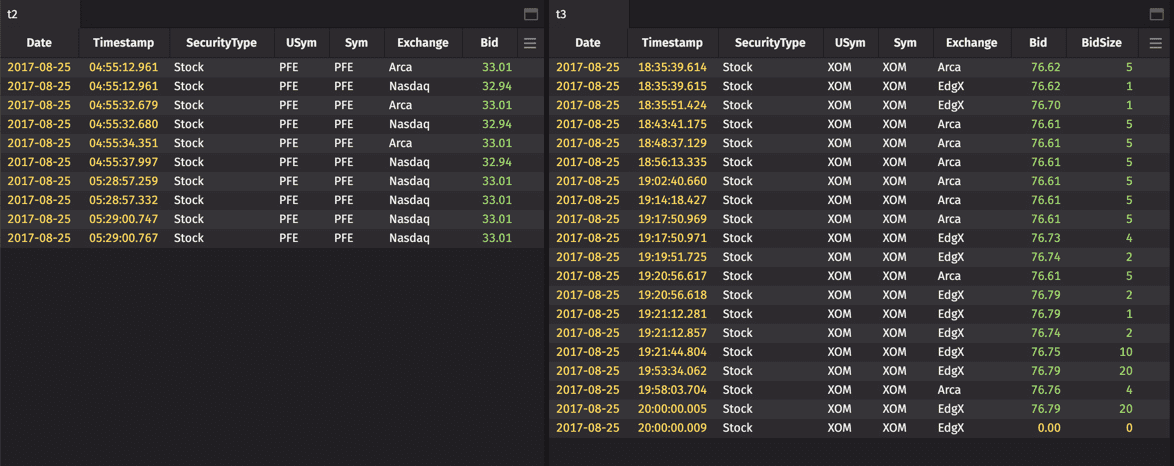Viewport: 1174px width, 466px height.
Task: Click the BidSize column header in t3
Action: 1101,43
